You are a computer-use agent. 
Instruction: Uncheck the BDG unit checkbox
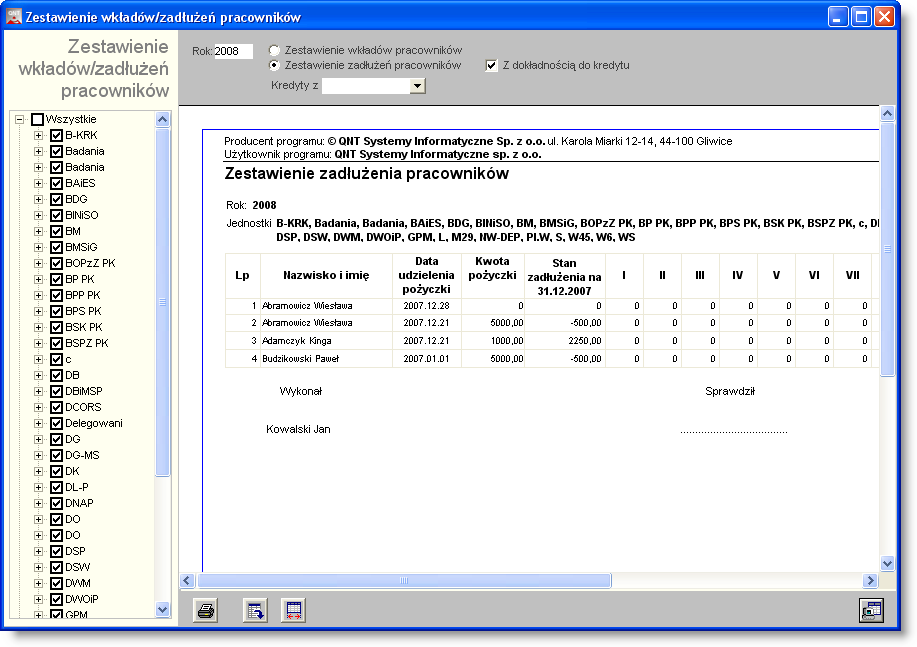(56, 199)
